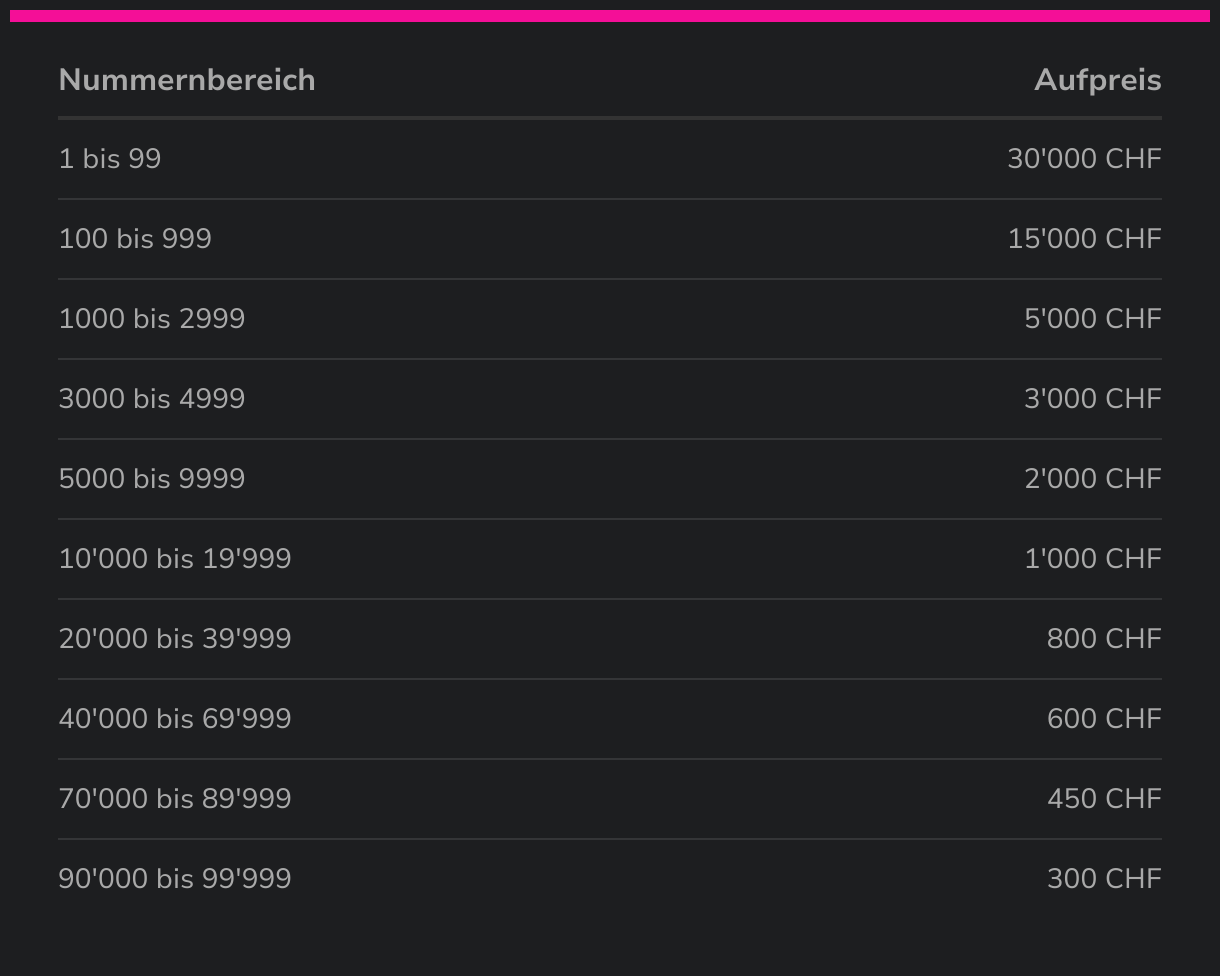Click the Aufpreis column header
This screenshot has height=976, width=1220.
tap(1097, 80)
